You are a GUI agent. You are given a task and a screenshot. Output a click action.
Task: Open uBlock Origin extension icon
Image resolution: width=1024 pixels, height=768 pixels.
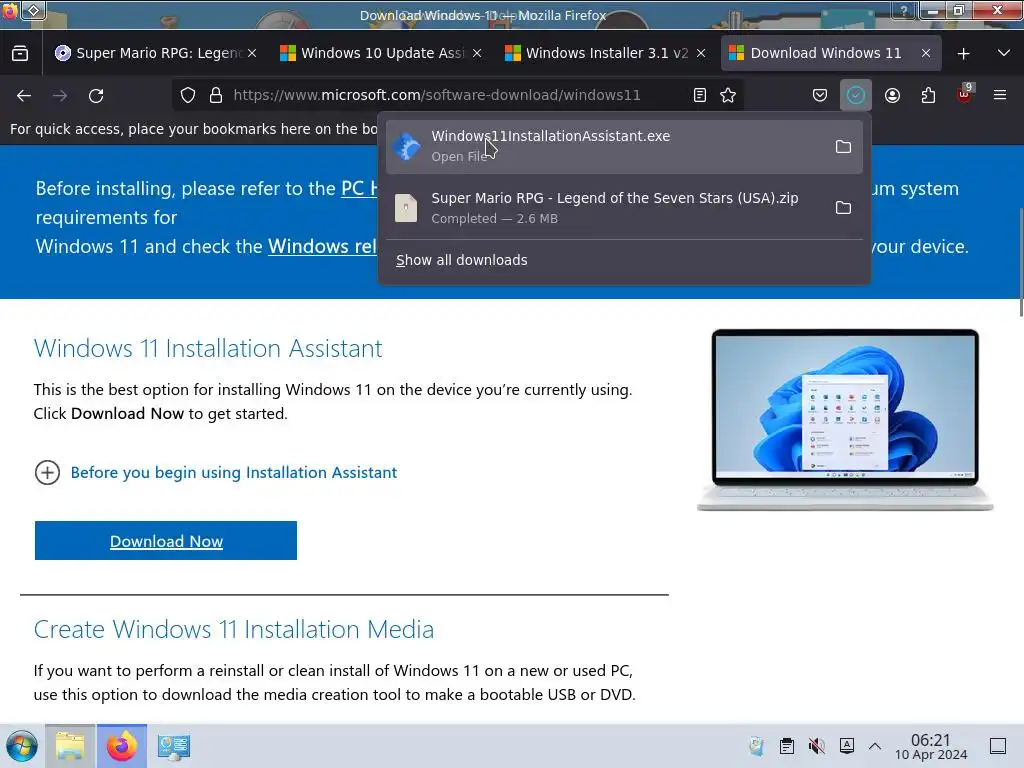[x=965, y=95]
